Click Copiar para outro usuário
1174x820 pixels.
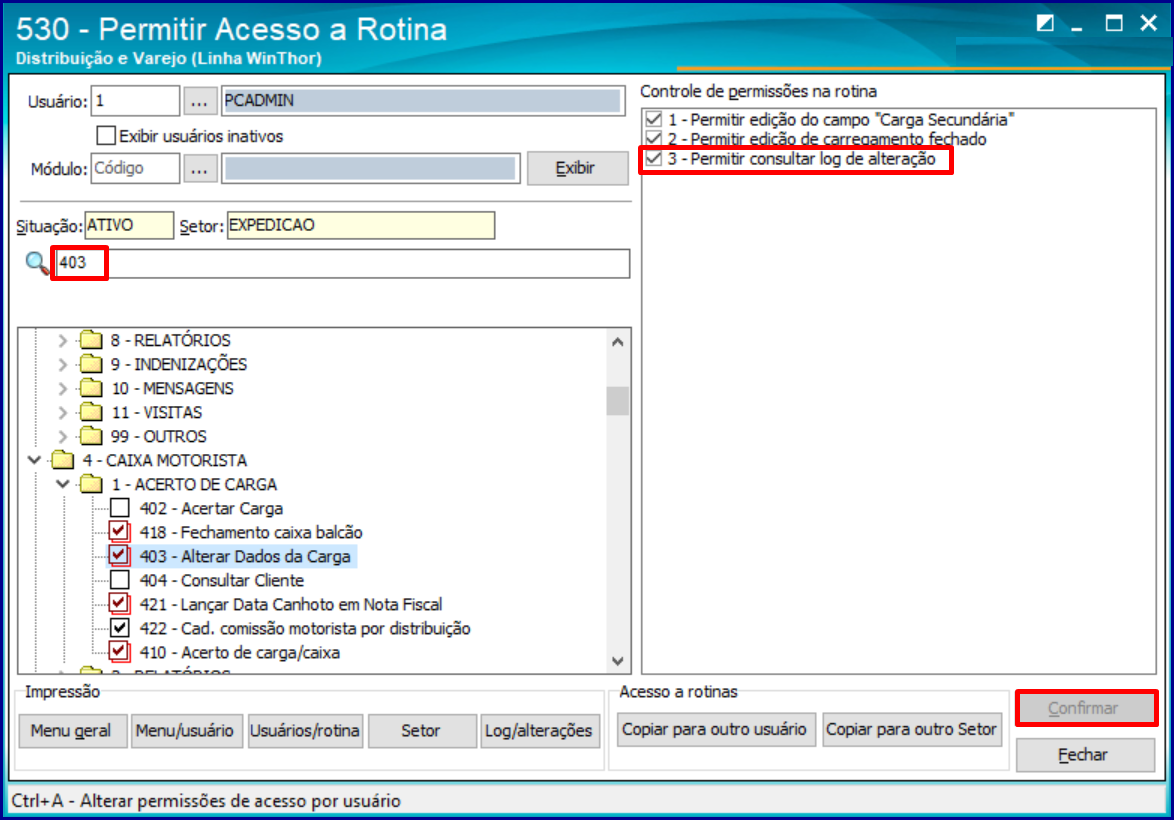[x=715, y=729]
